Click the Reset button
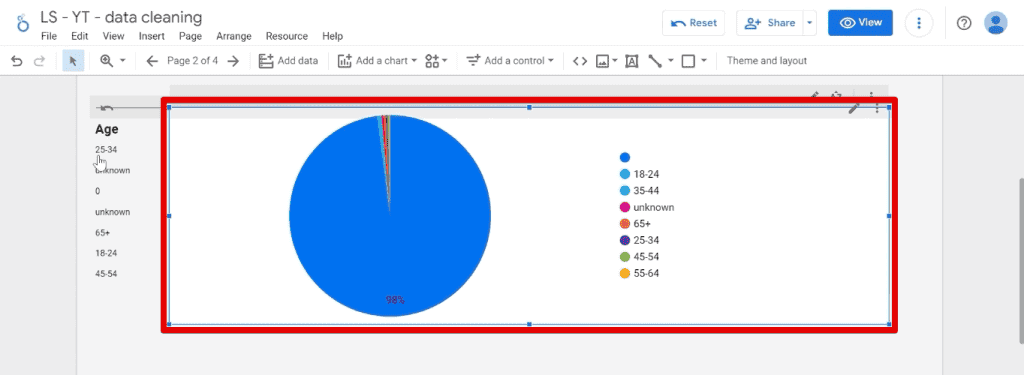 pos(694,23)
